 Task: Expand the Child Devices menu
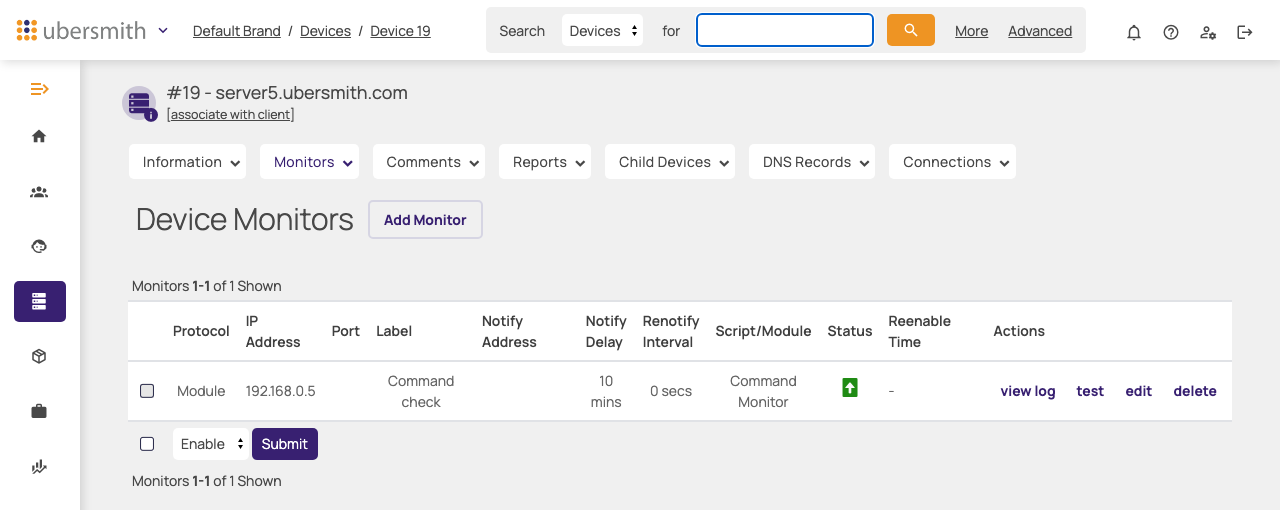pyautogui.click(x=670, y=162)
